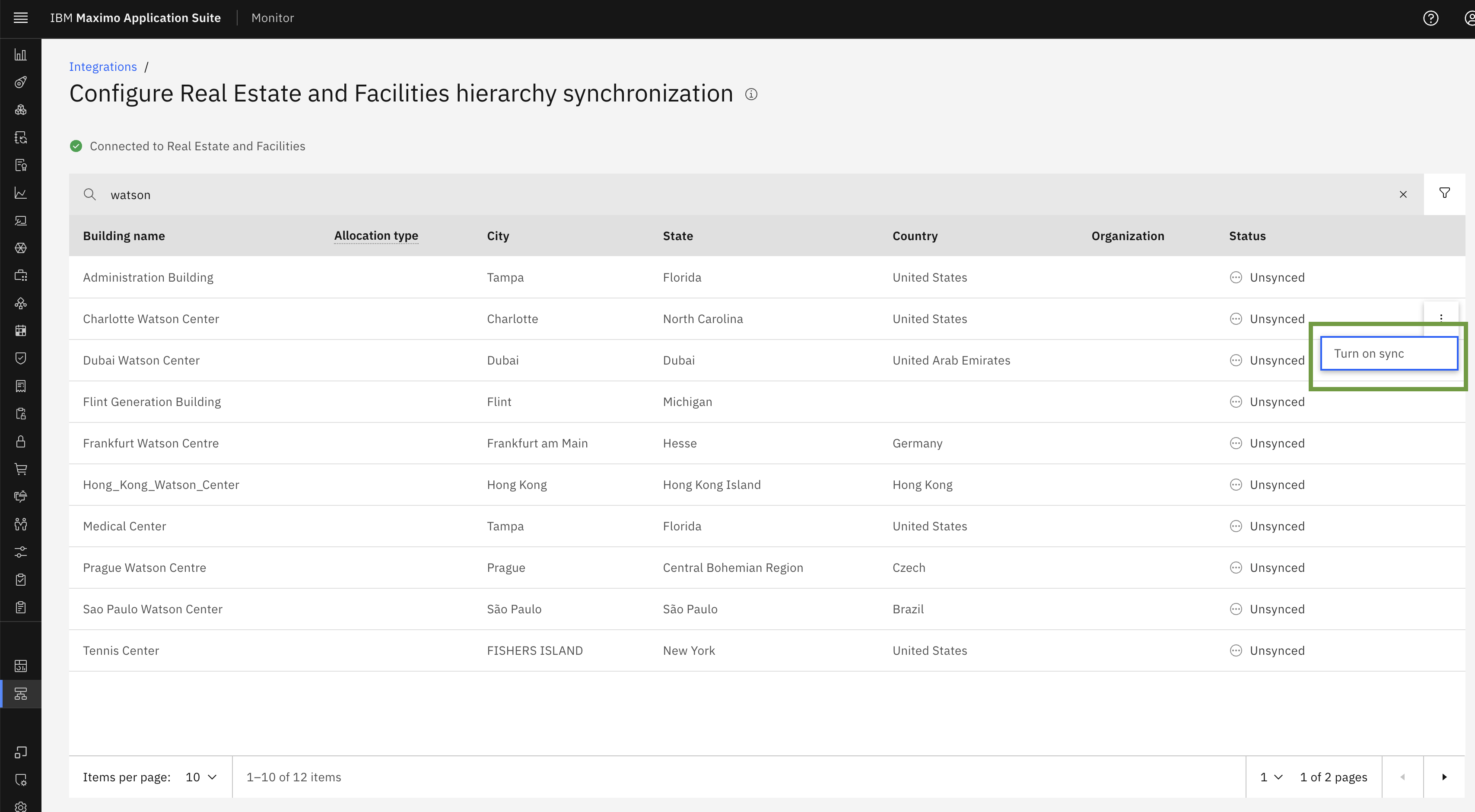Follow the Integrations breadcrumb link
The width and height of the screenshot is (1475, 812).
tap(103, 67)
